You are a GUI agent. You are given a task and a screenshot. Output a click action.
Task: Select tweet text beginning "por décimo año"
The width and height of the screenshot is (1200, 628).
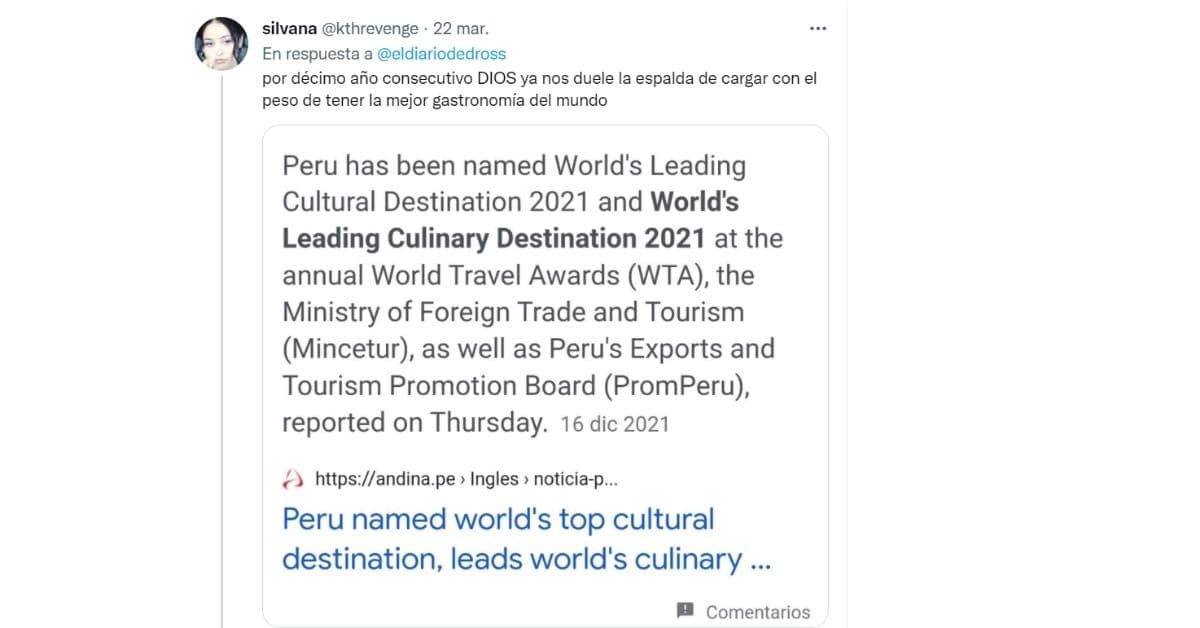pos(539,78)
